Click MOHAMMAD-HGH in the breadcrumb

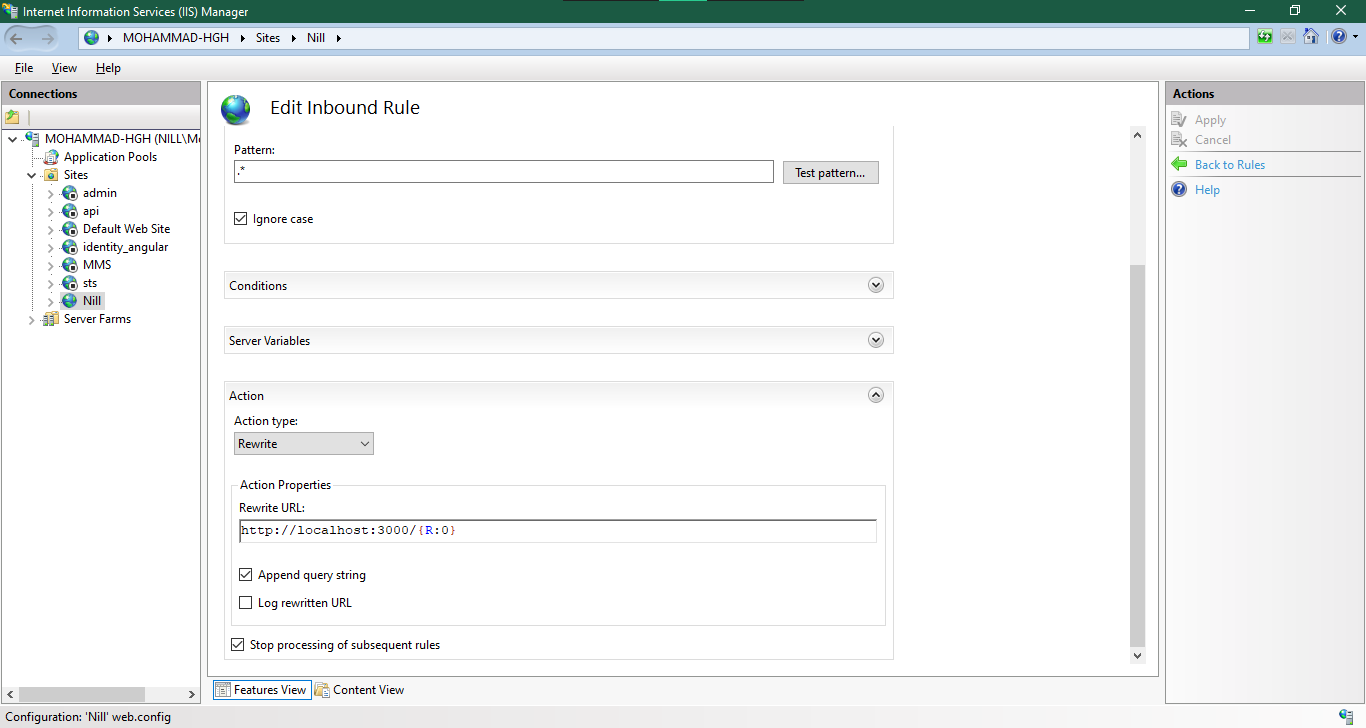[176, 38]
